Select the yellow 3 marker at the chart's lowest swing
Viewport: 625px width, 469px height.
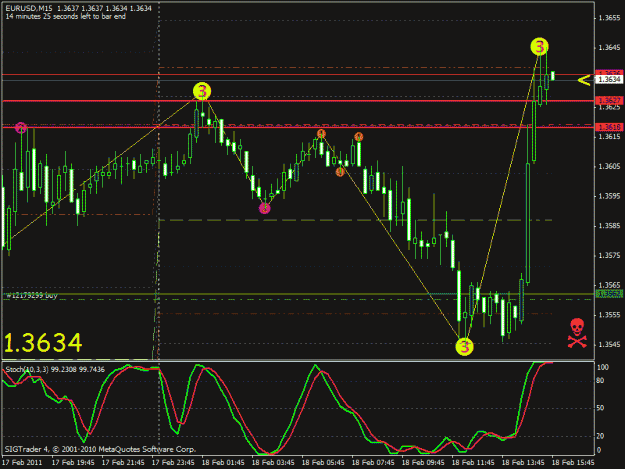click(464, 346)
